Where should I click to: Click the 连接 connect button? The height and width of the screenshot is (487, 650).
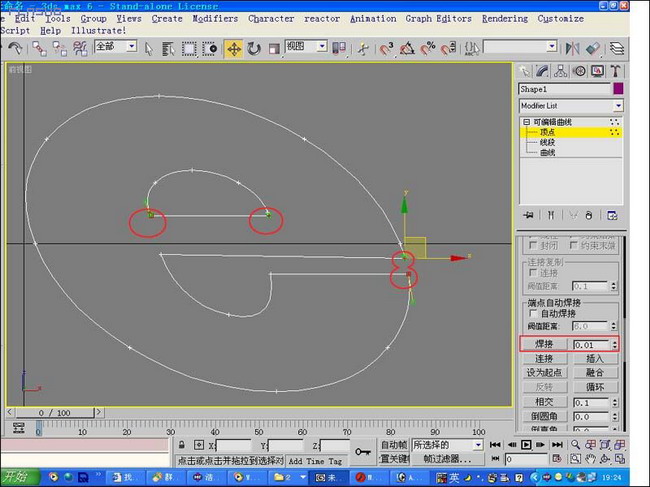(x=544, y=359)
